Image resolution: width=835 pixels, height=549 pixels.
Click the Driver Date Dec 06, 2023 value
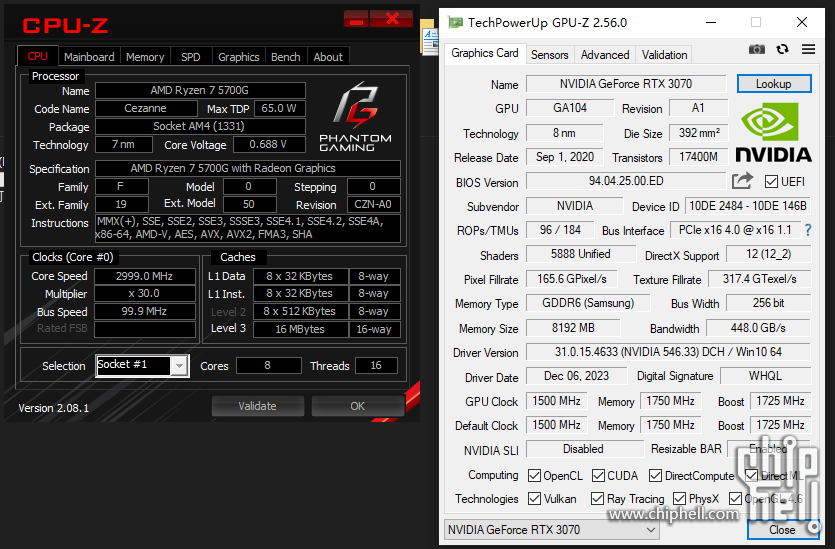click(x=576, y=376)
